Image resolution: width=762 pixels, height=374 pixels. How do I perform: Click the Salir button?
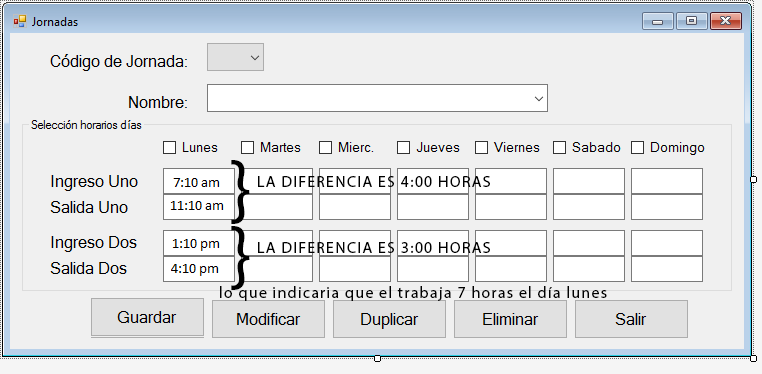(631, 319)
